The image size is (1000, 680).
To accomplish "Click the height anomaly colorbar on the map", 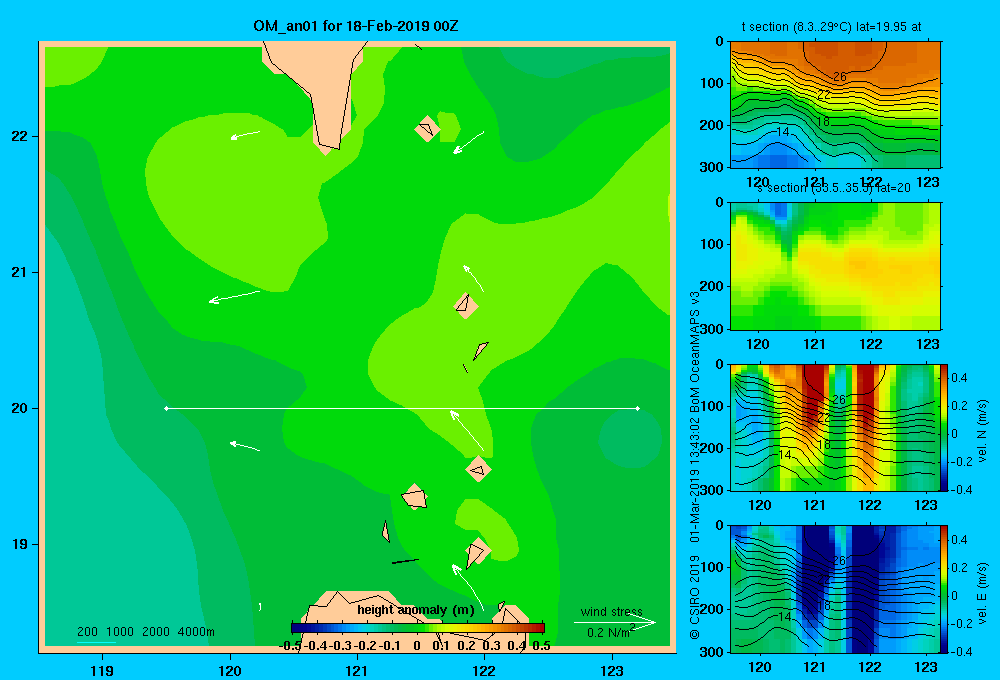I will (418, 628).
